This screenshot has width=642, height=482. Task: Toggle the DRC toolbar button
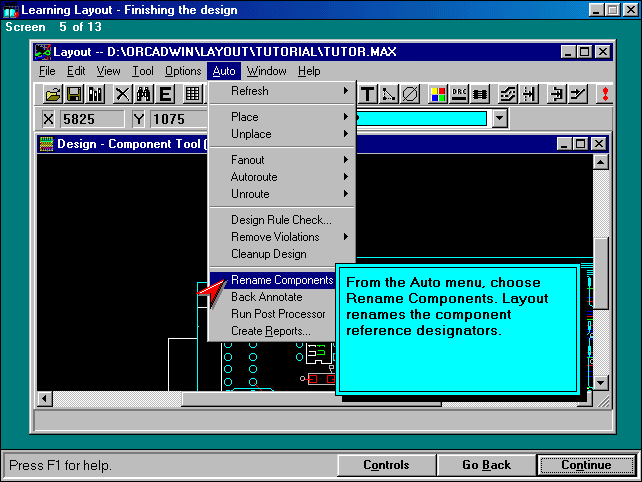459,94
